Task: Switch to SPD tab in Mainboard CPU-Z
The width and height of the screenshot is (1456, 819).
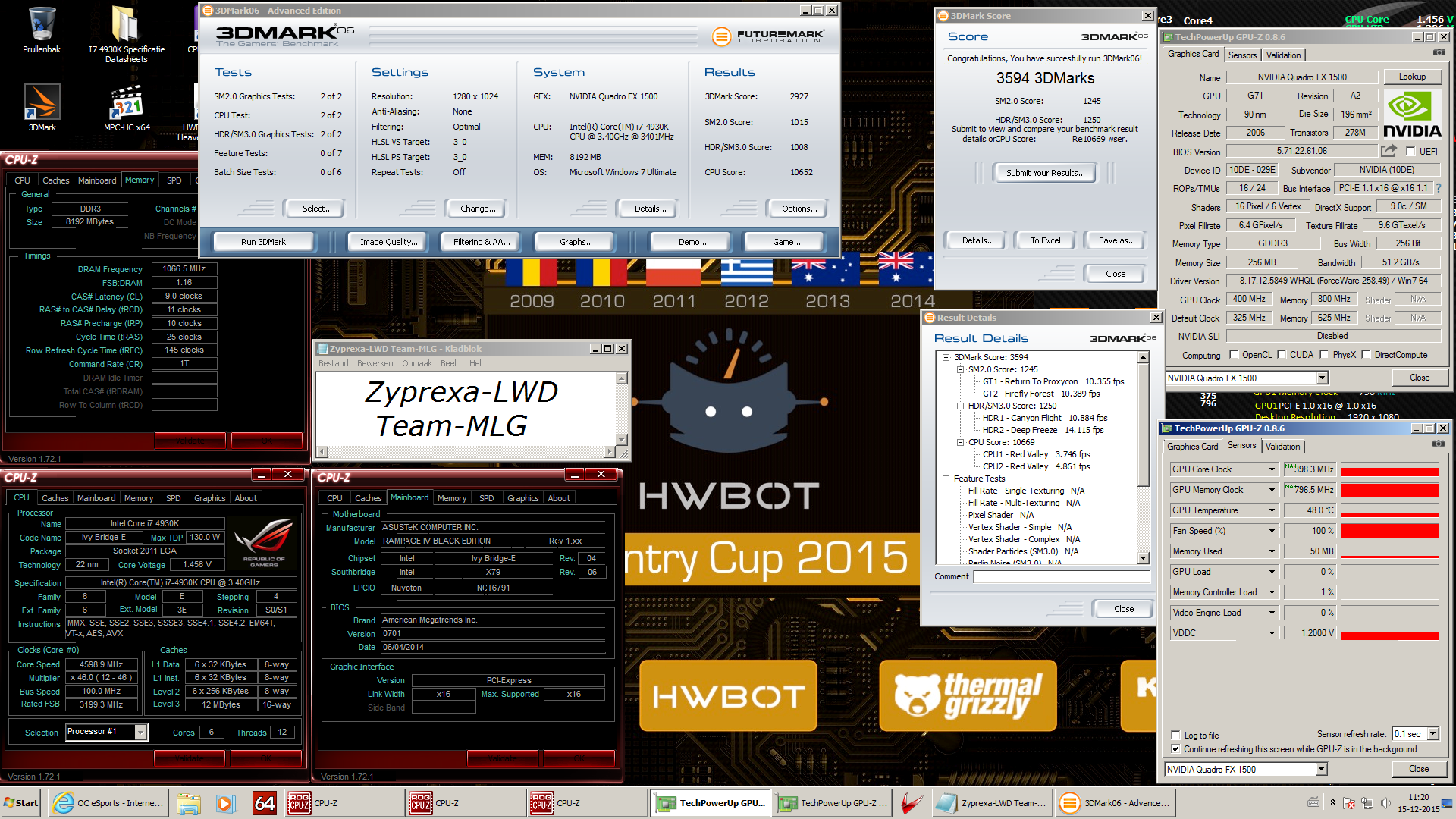Action: pos(486,498)
